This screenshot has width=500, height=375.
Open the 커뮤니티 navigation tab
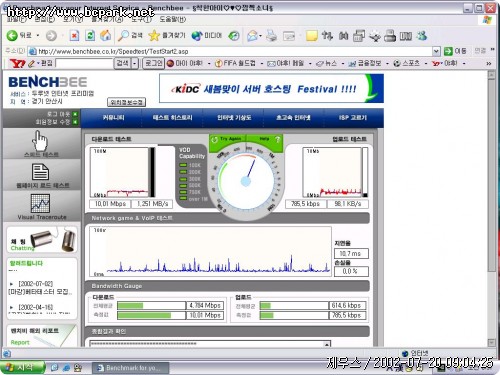pos(113,118)
